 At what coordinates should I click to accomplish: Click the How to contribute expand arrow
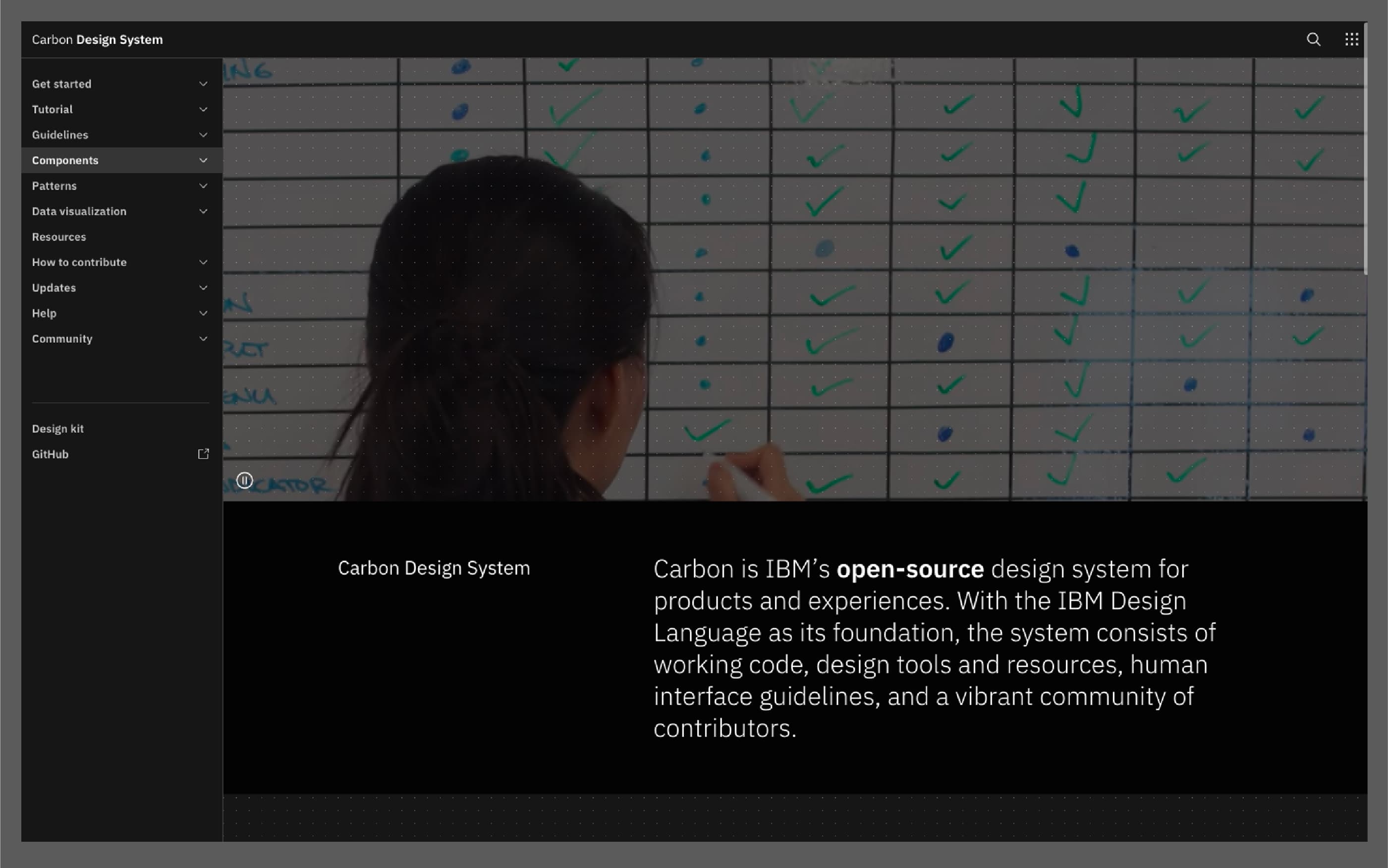(203, 262)
